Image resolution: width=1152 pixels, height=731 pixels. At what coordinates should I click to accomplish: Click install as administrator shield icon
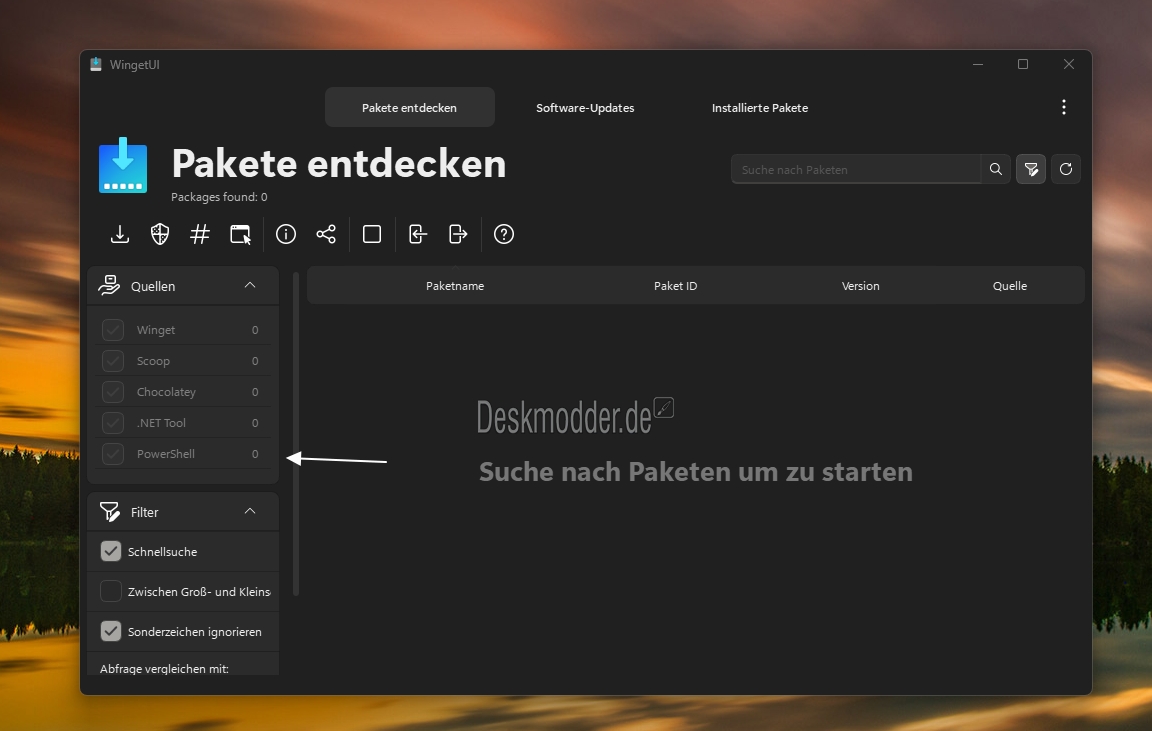159,234
